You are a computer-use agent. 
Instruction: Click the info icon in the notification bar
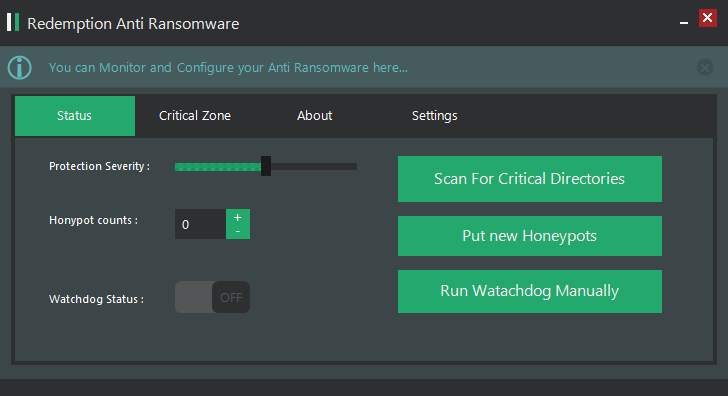20,68
